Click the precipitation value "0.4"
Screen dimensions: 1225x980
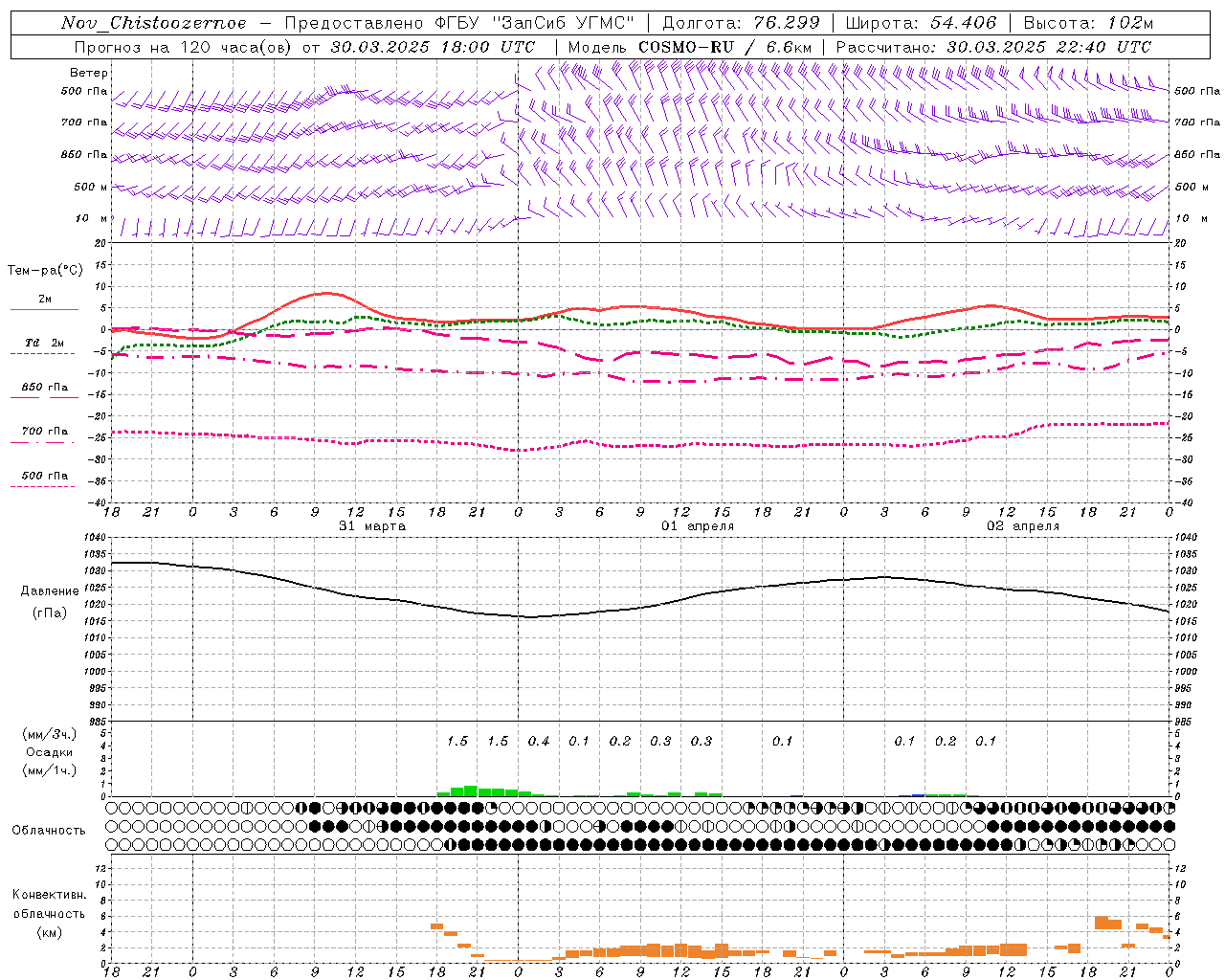[539, 741]
